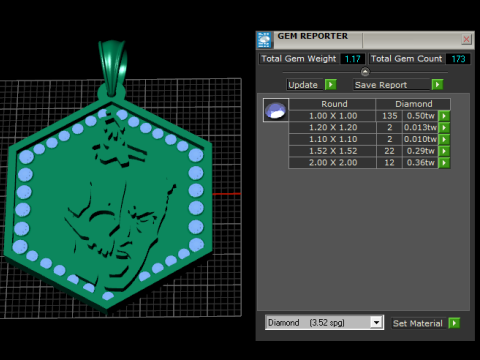Click the pendant bail loop in viewport
The height and width of the screenshot is (360, 480).
coord(113,68)
